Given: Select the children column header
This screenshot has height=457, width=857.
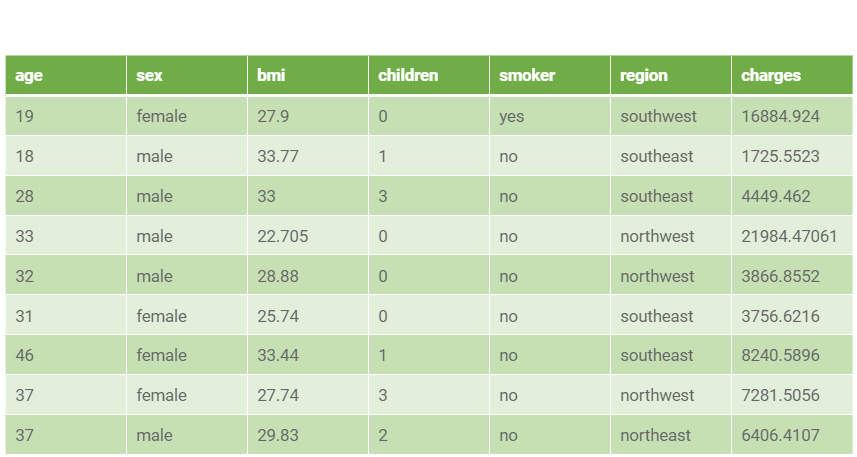Looking at the screenshot, I should coord(429,75).
